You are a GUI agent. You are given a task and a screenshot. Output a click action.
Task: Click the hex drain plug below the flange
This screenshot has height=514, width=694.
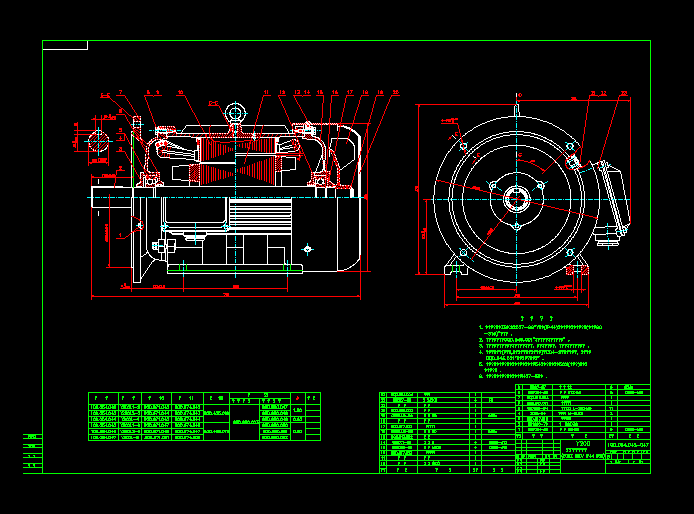point(163,246)
